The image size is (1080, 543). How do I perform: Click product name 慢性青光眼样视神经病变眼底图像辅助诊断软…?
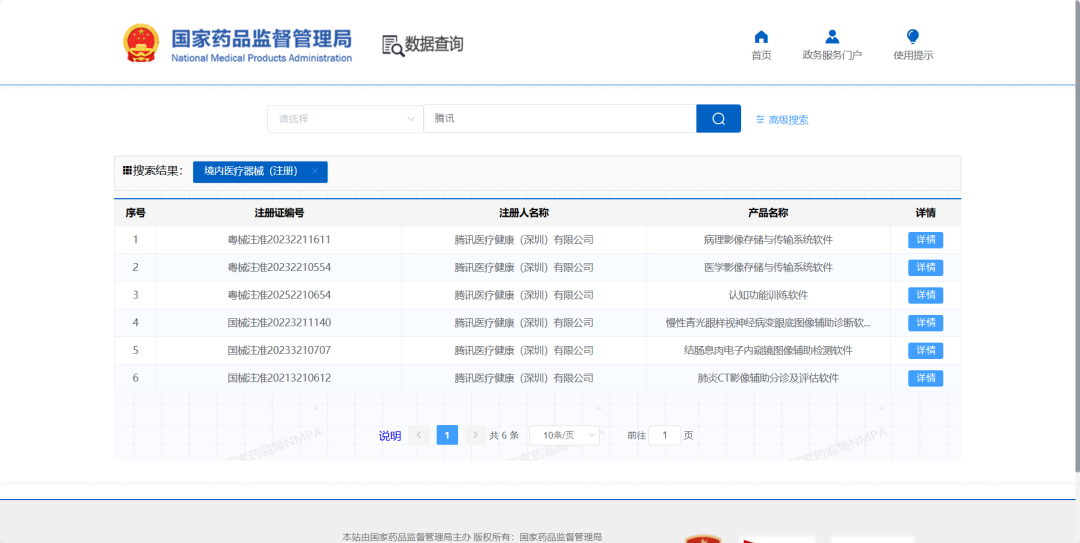768,322
